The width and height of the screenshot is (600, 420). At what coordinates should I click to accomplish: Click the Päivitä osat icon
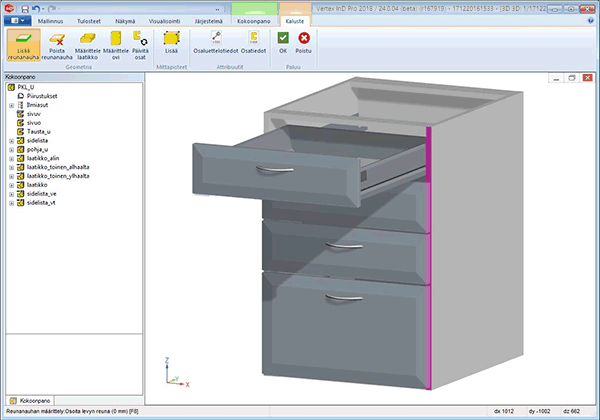[x=140, y=43]
